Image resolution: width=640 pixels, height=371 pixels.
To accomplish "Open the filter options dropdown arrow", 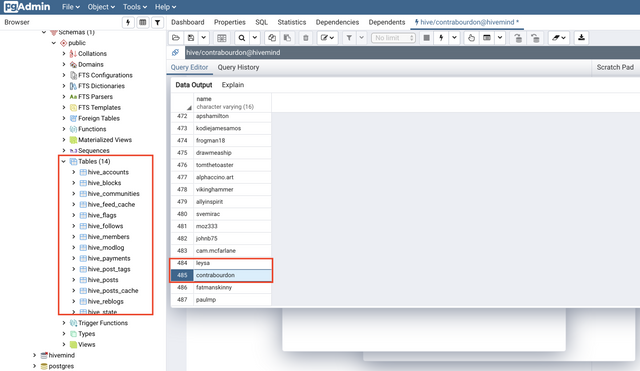I will coord(362,38).
